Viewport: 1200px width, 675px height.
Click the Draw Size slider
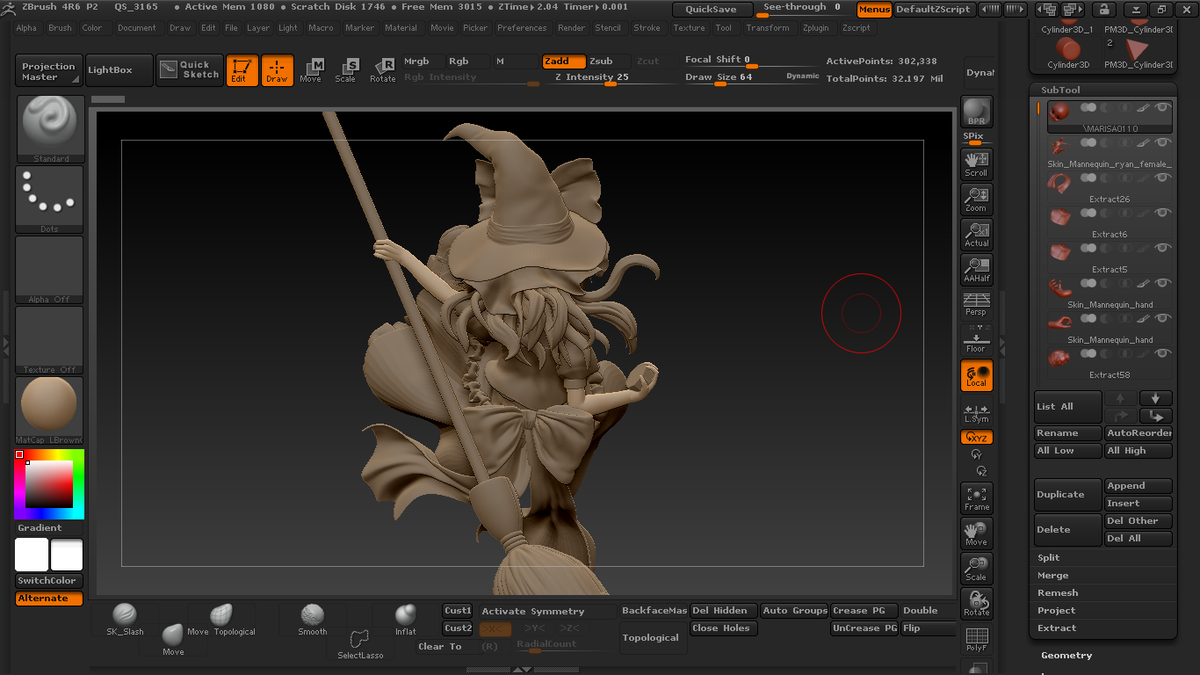(752, 78)
